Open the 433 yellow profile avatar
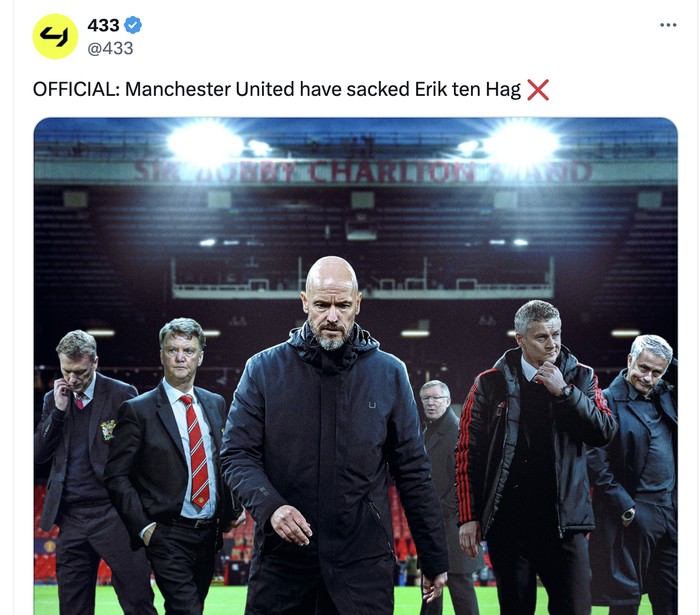 (55, 37)
